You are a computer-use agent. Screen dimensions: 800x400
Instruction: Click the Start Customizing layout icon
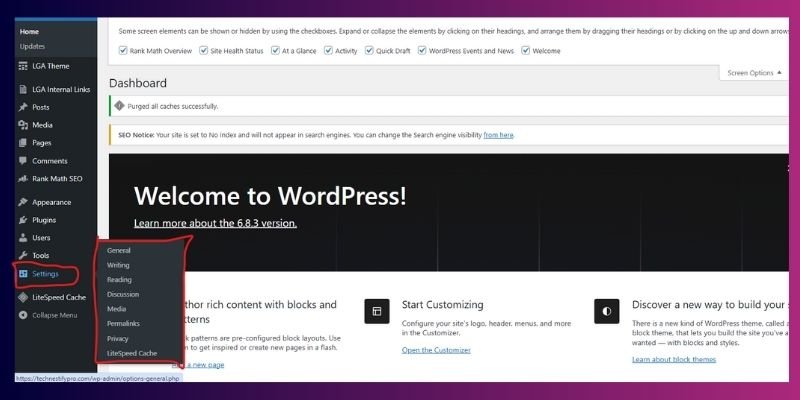(377, 311)
